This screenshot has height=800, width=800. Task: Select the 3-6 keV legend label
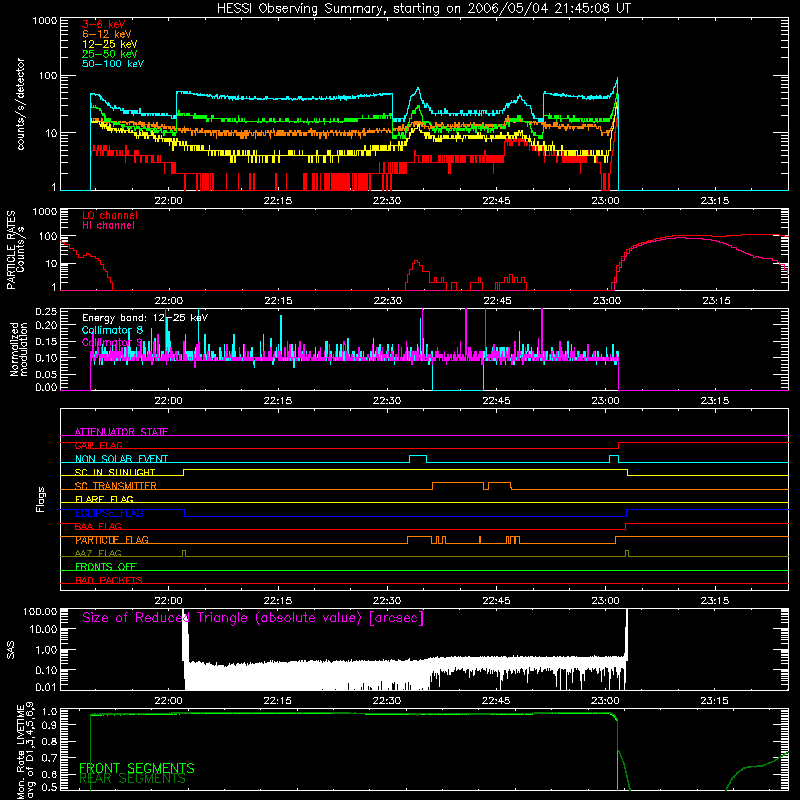pos(104,24)
